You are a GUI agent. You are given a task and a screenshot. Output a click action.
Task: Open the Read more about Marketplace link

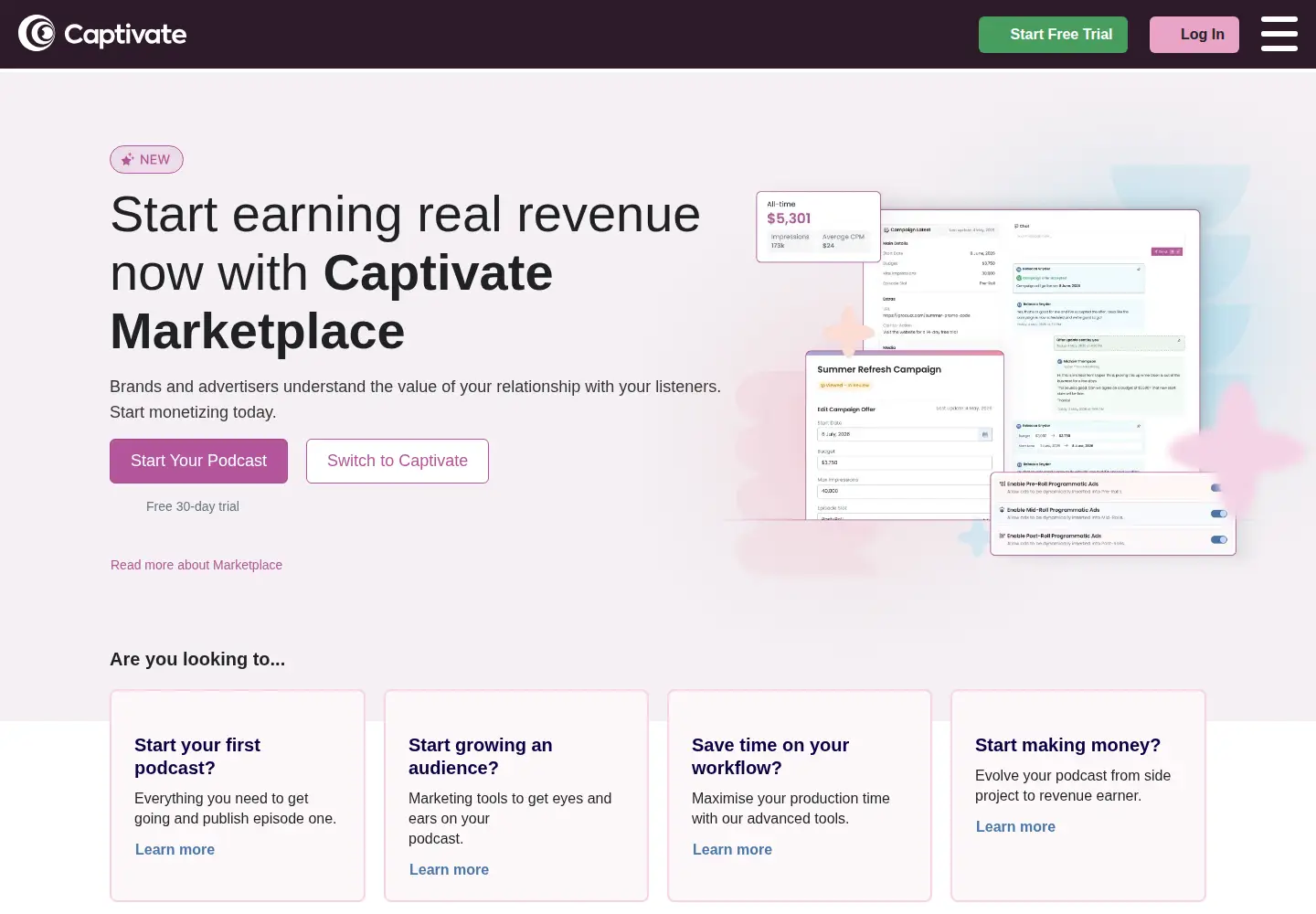click(196, 565)
